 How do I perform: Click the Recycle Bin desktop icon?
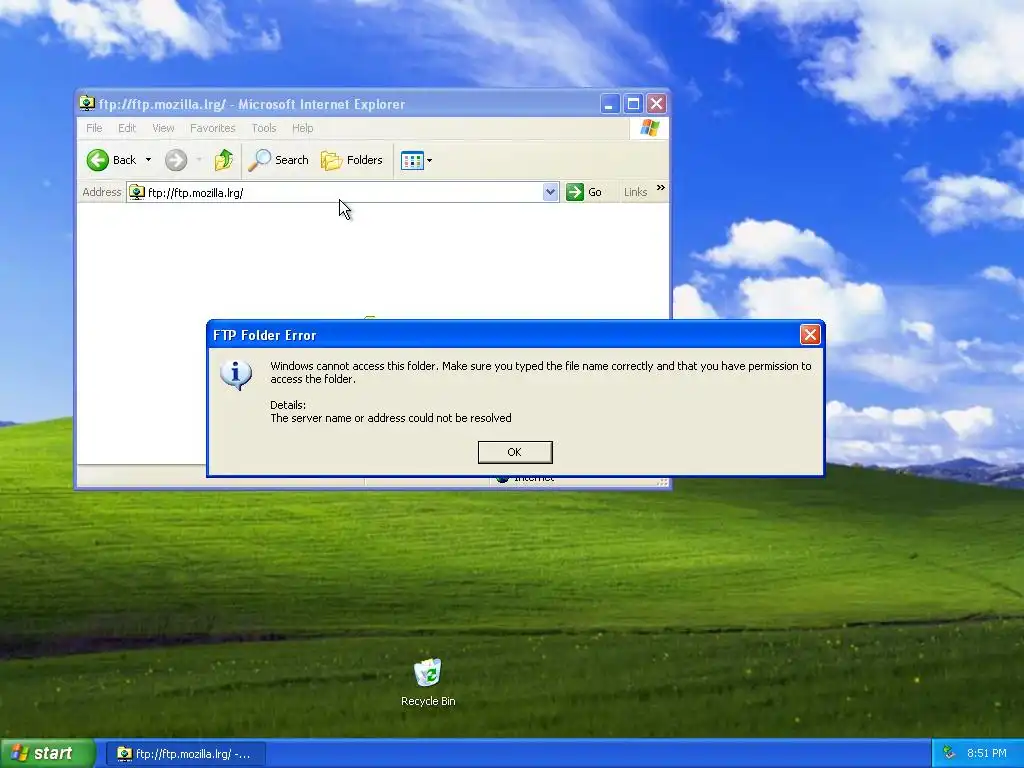[x=428, y=682]
